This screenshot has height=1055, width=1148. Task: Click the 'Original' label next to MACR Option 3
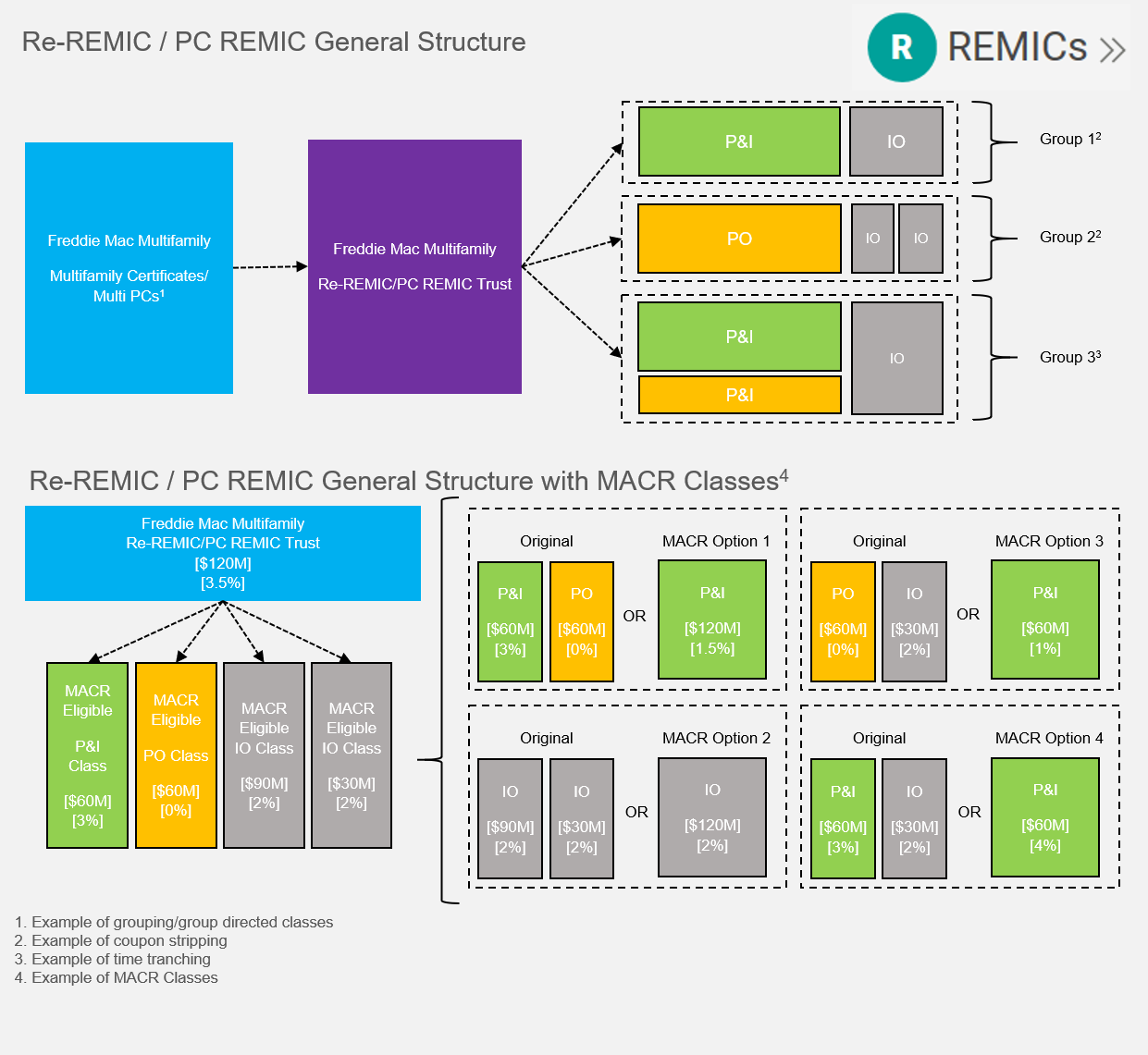tap(879, 541)
